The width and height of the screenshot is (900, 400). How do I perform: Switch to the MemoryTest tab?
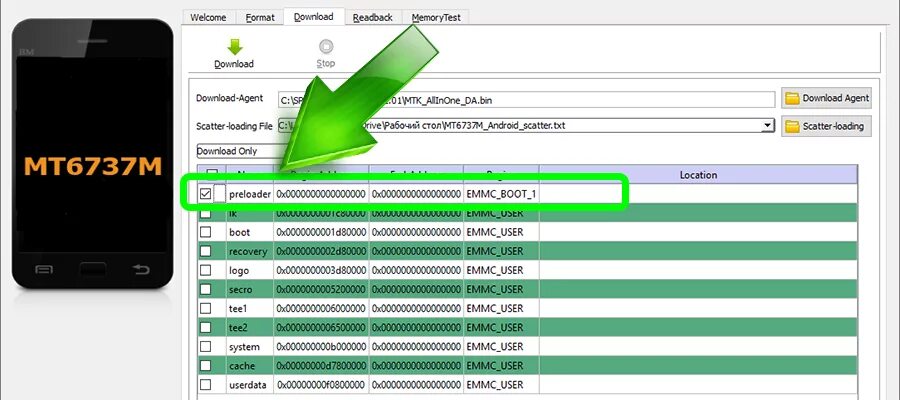pos(436,18)
